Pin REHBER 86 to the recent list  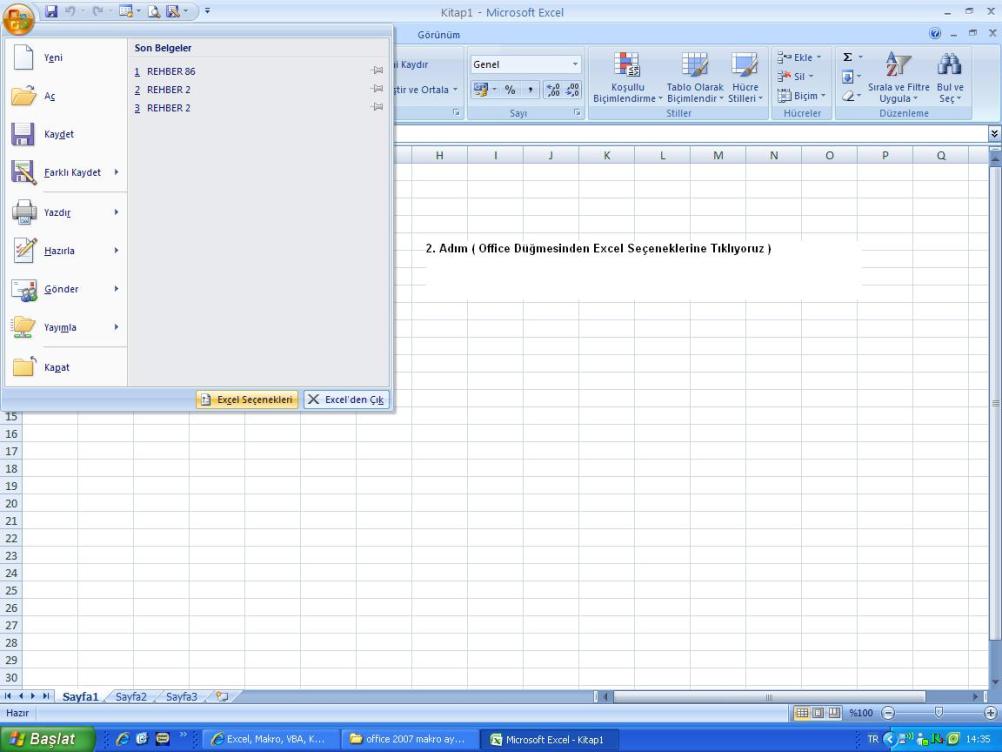coord(378,71)
